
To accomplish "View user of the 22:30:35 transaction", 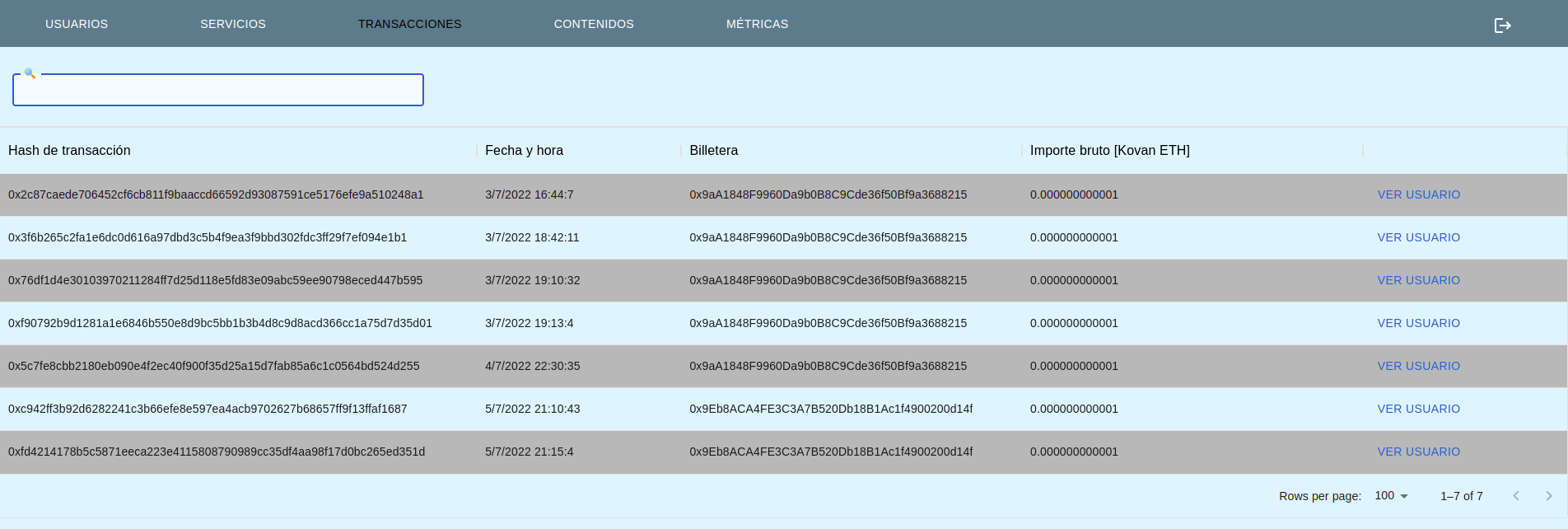I will 1418,366.
